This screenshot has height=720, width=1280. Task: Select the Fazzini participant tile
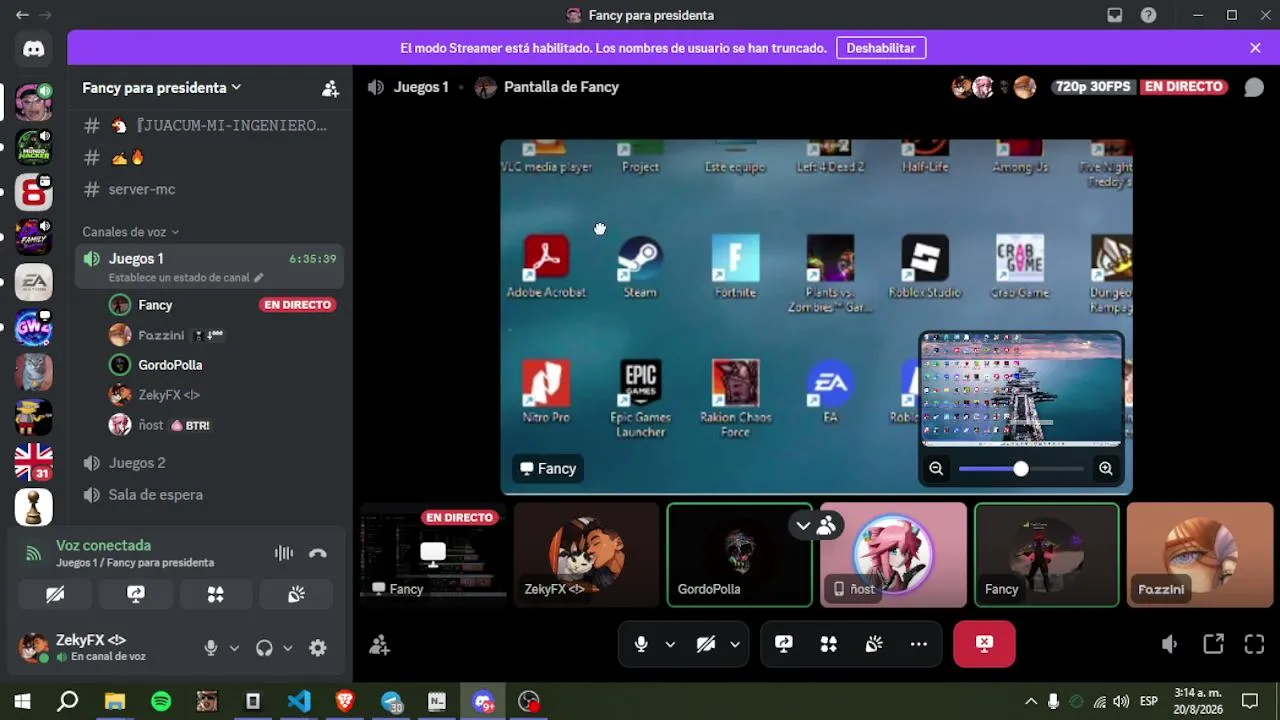[x=1200, y=555]
